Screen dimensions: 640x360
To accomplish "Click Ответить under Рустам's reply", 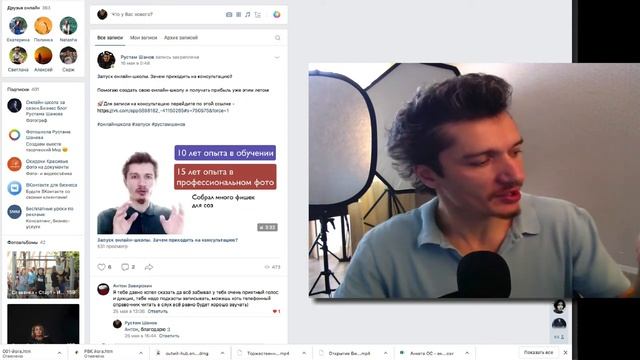I will coord(169,336).
